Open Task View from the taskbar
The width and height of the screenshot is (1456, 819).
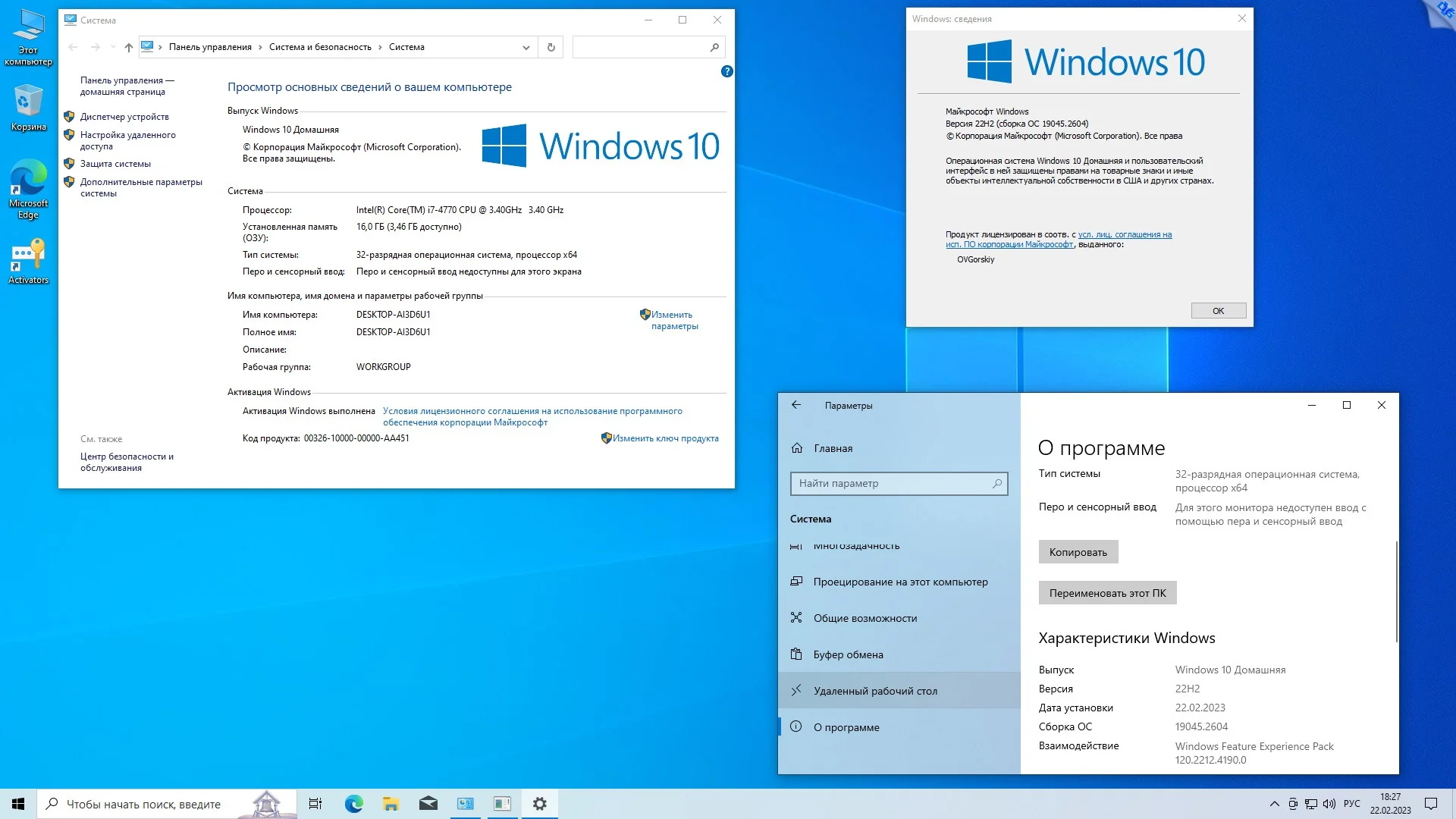[315, 804]
